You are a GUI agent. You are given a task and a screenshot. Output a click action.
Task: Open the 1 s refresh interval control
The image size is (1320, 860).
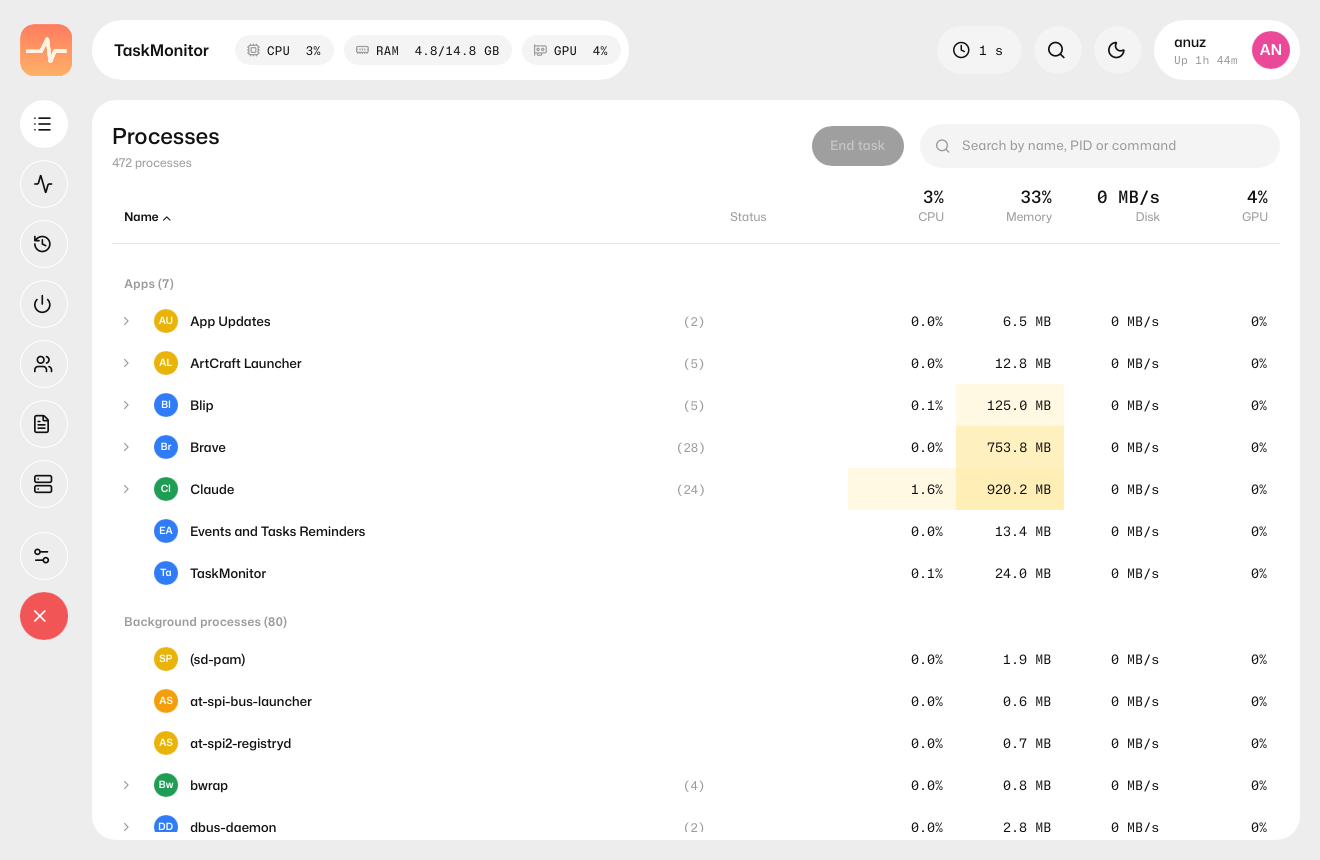[x=979, y=50]
